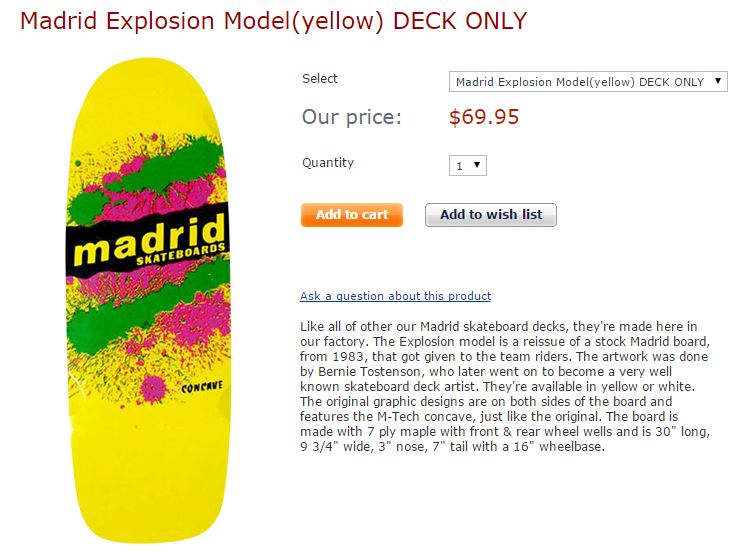Viewport: 739px width, 557px height.
Task: Click the madrid skateboards logo on deck
Action: pos(149,240)
